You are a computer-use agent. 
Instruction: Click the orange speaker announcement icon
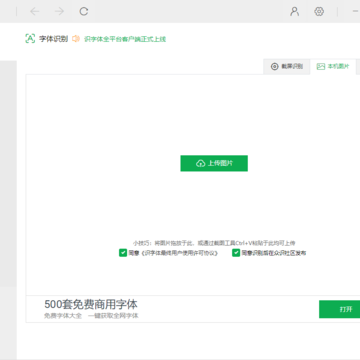[x=76, y=39]
